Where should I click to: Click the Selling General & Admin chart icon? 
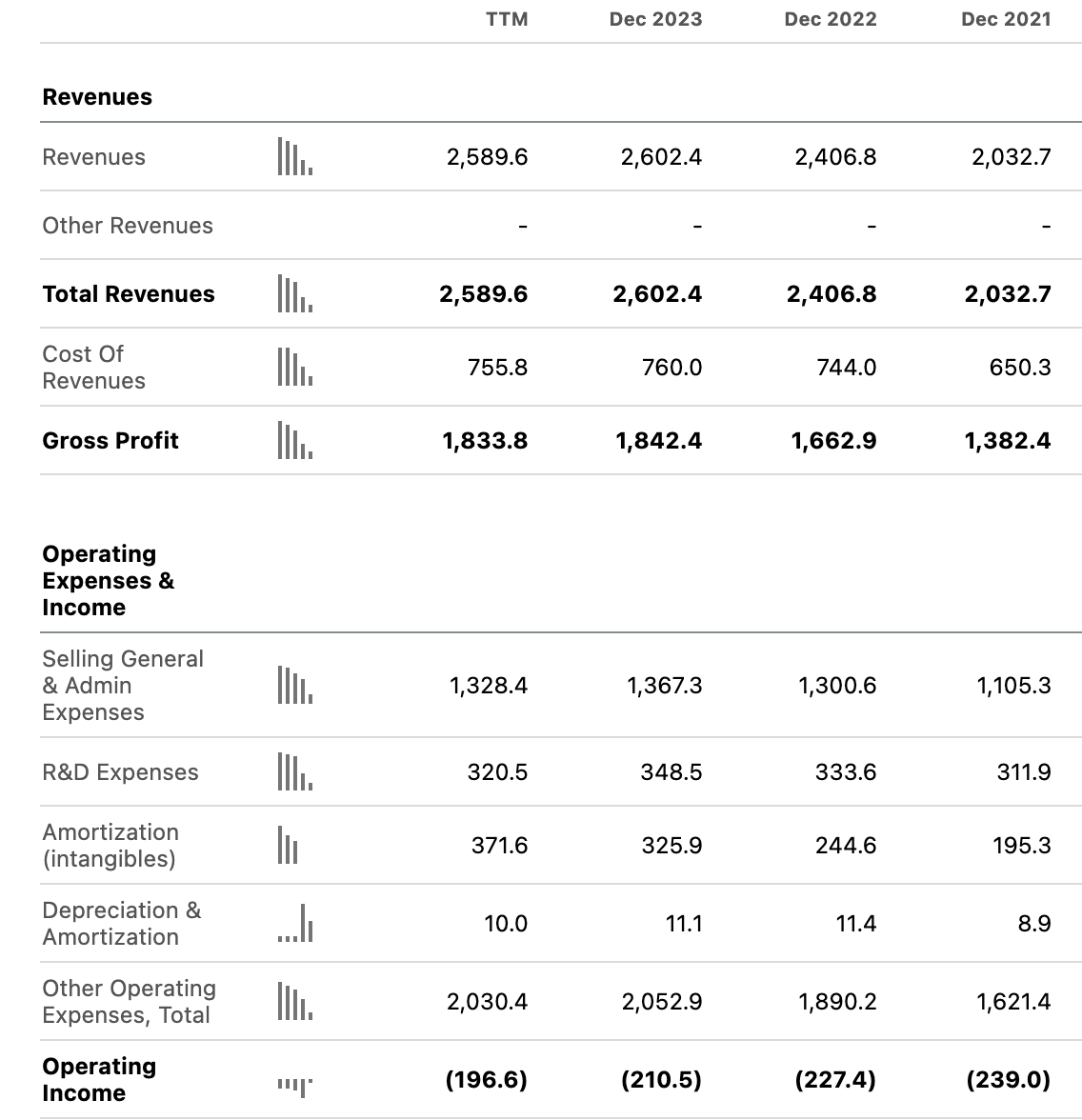point(294,686)
